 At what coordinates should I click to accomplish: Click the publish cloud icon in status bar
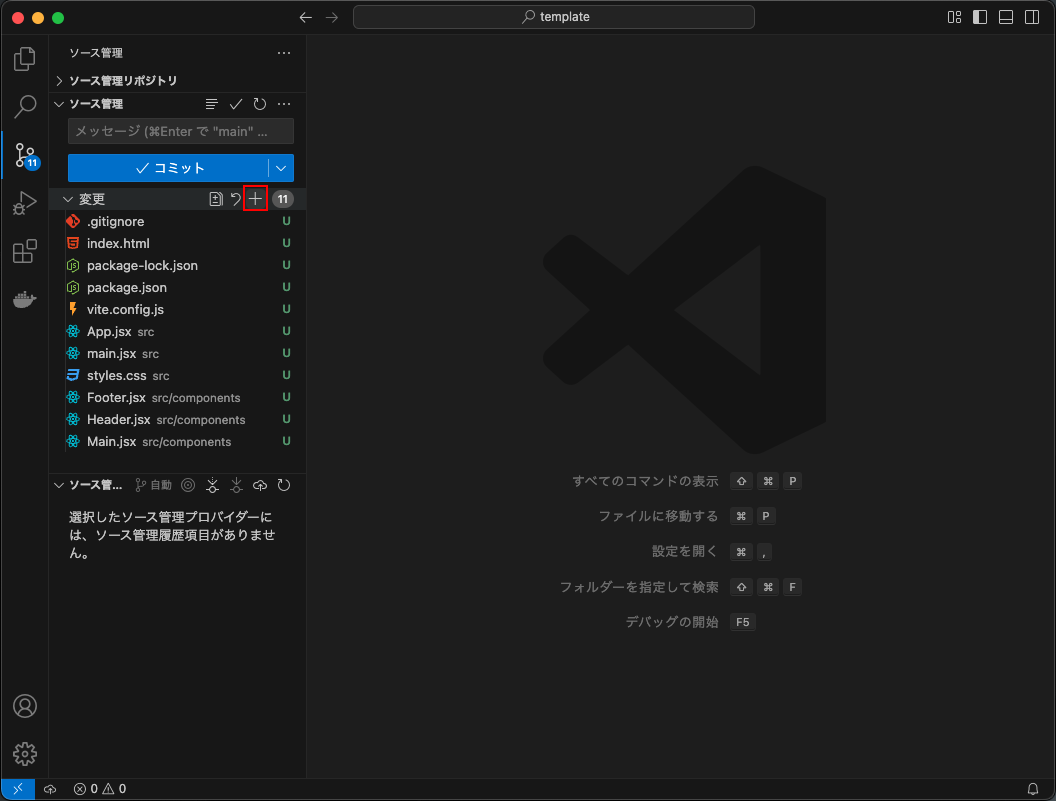pyautogui.click(x=50, y=789)
